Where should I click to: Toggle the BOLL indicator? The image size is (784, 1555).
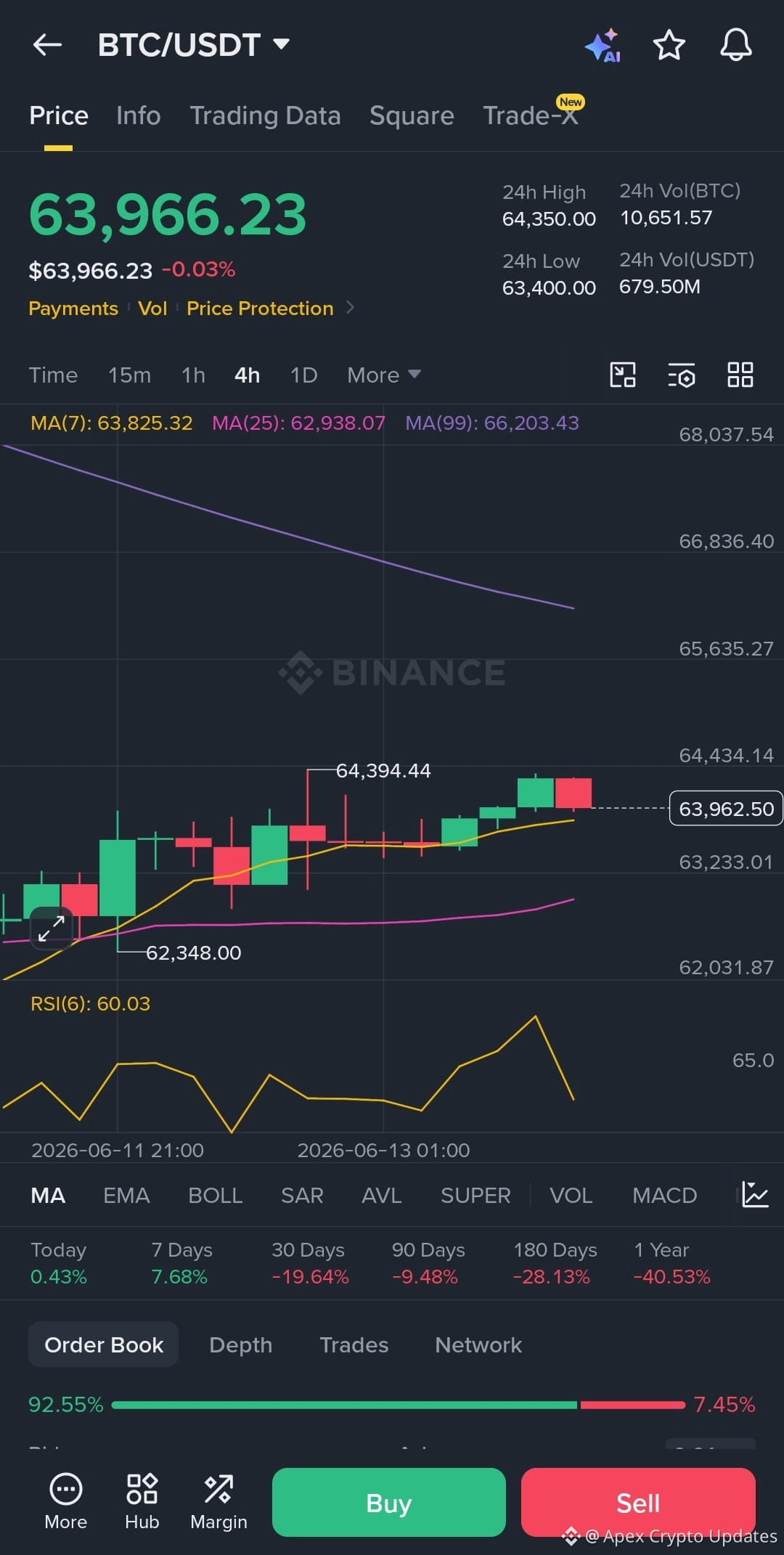(215, 1195)
